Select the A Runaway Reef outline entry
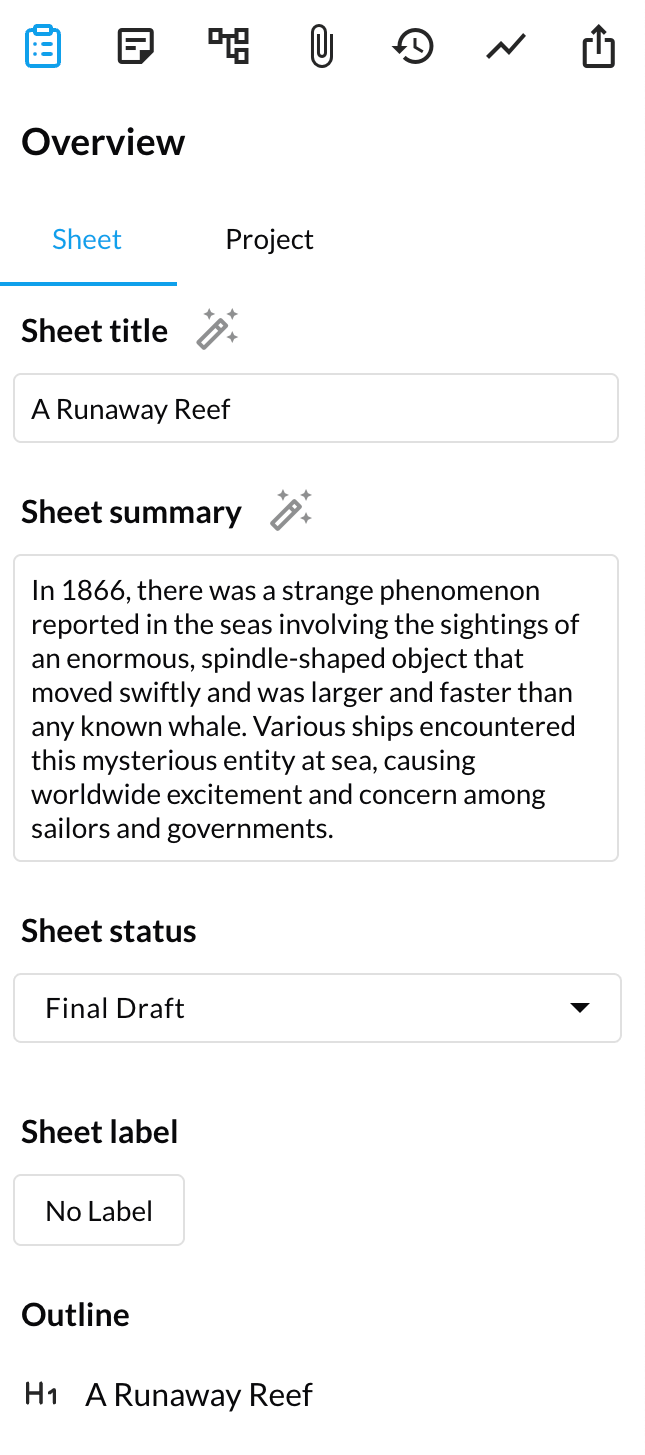 pyautogui.click(x=199, y=1395)
